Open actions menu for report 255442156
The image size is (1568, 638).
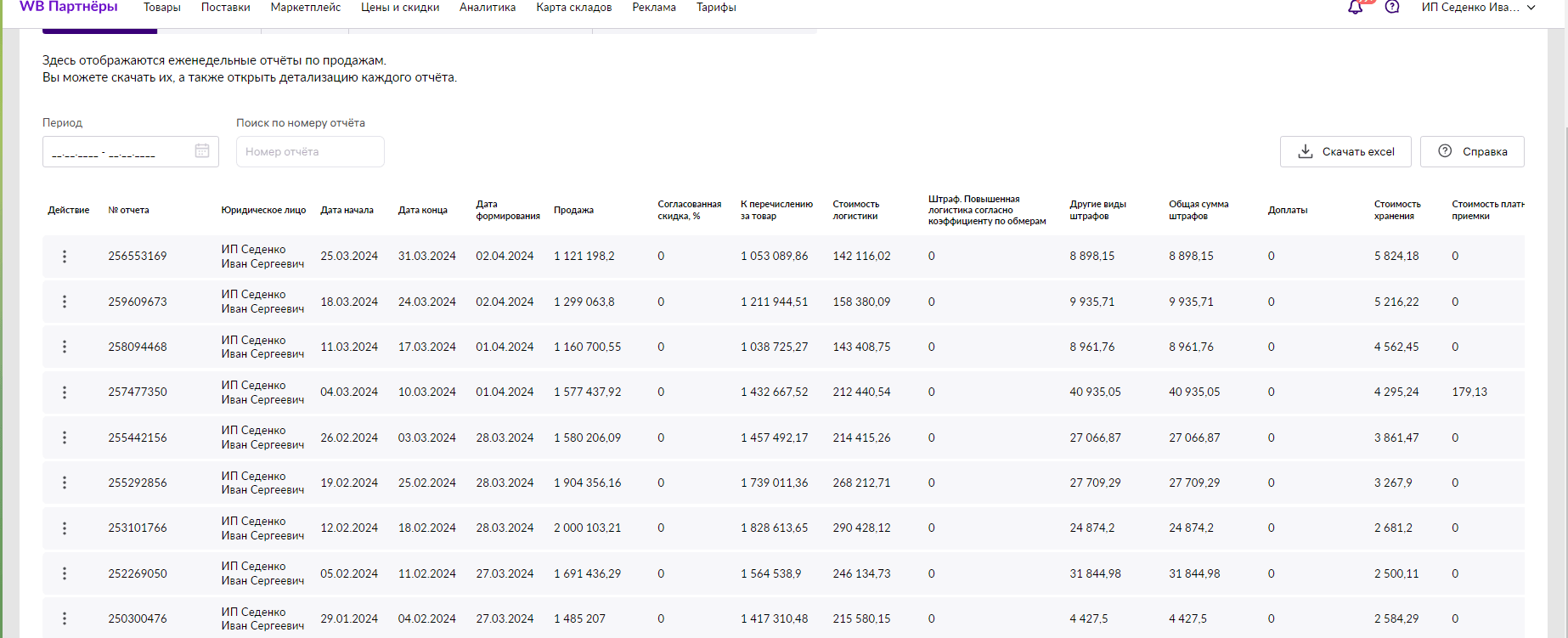[65, 438]
